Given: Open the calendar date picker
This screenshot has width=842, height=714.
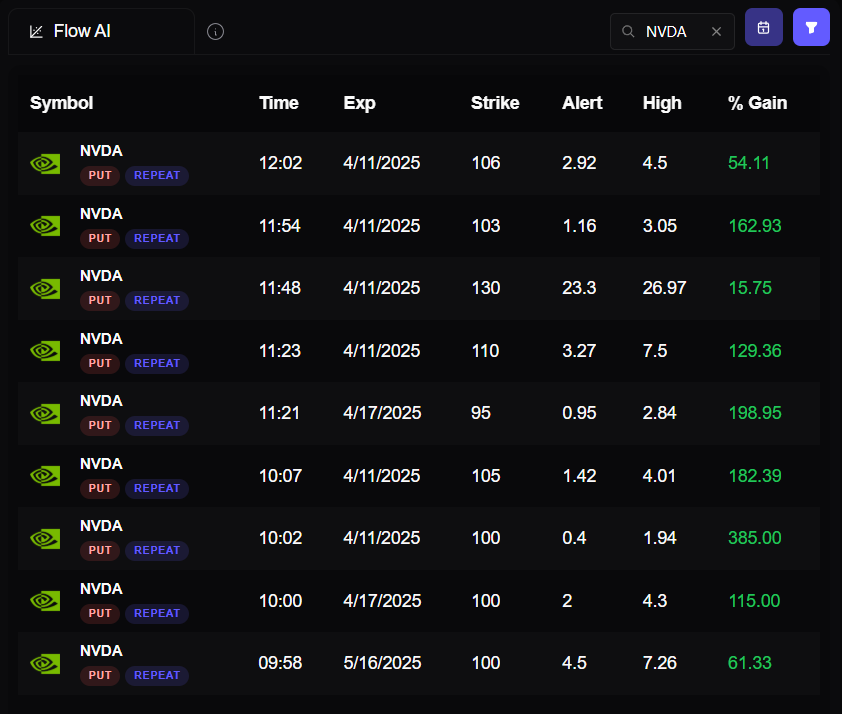Looking at the screenshot, I should 764,27.
